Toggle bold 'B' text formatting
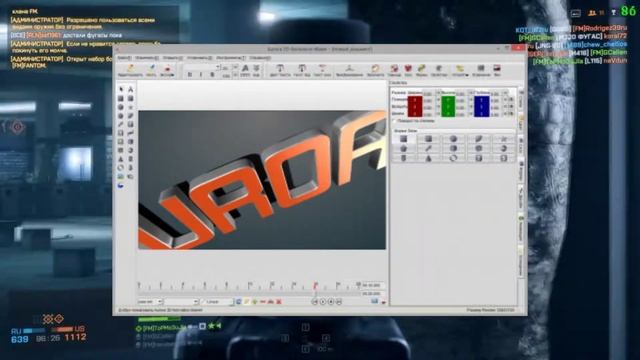 190,74
